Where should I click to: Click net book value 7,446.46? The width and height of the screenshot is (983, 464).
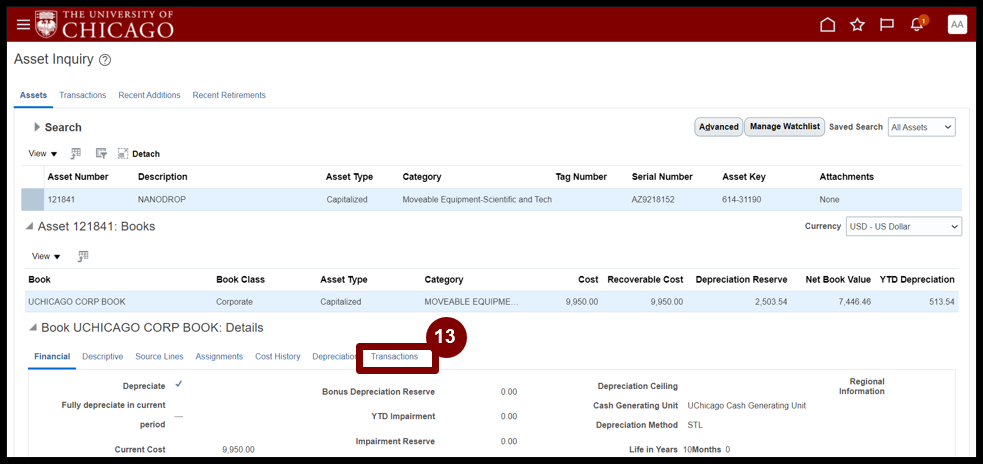coord(853,302)
